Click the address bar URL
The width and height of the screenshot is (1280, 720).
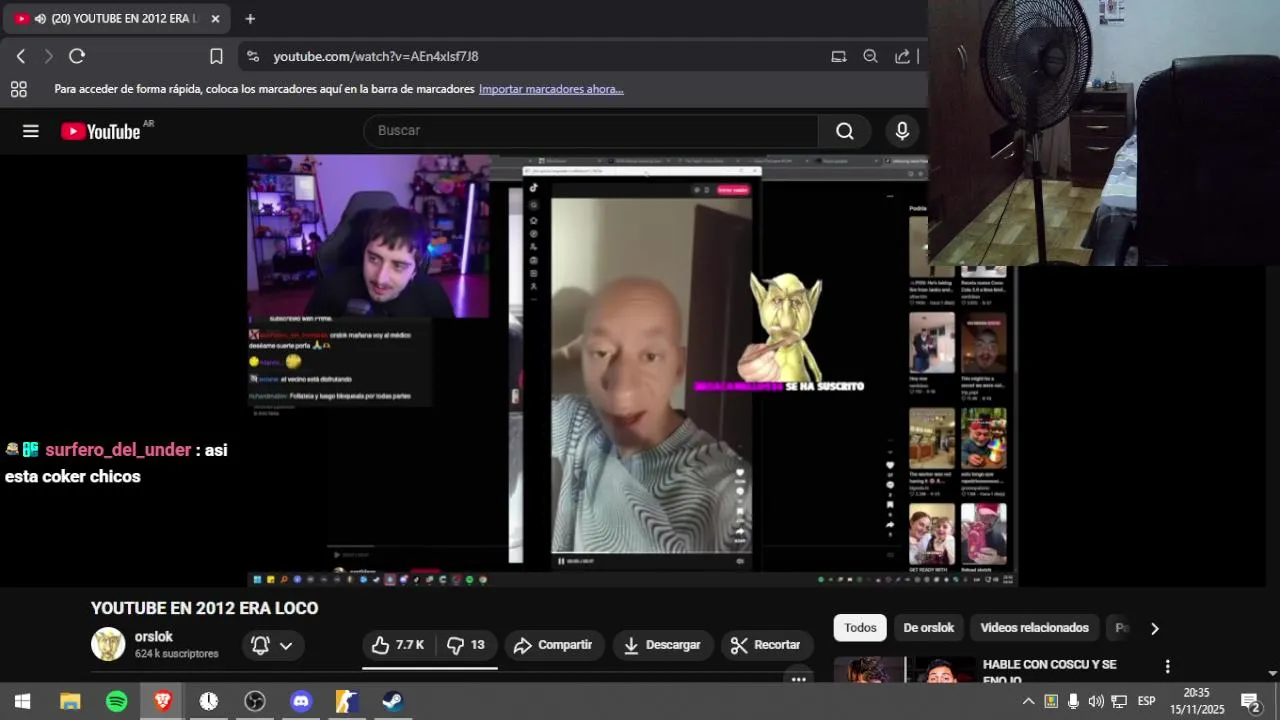click(376, 56)
